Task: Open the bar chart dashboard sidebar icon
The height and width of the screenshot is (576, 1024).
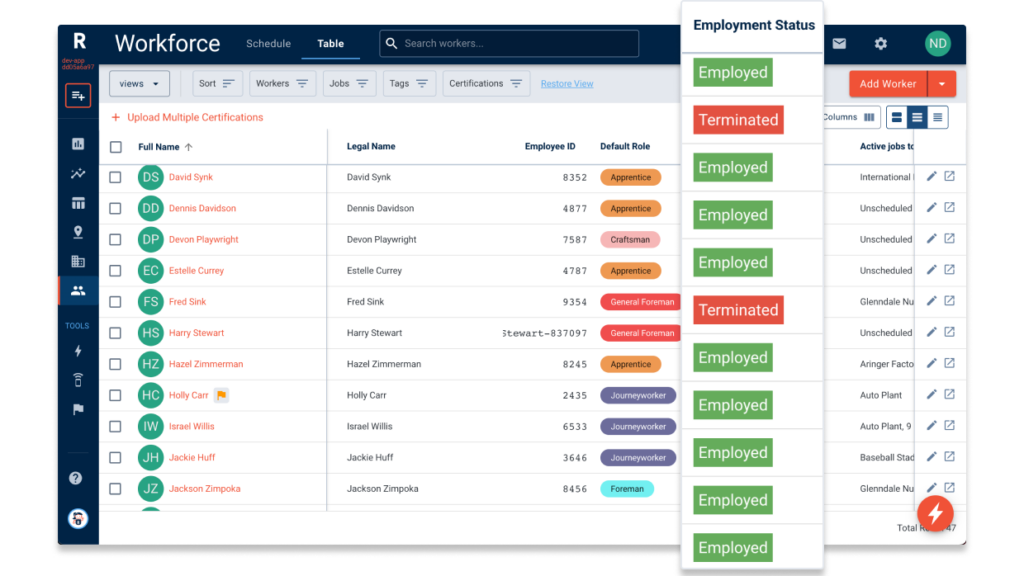Action: [x=78, y=144]
